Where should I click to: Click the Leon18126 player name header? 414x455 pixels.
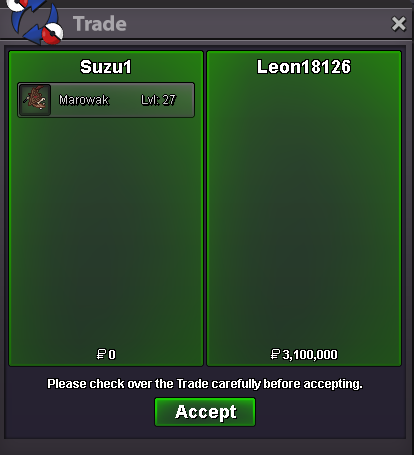coord(304,67)
